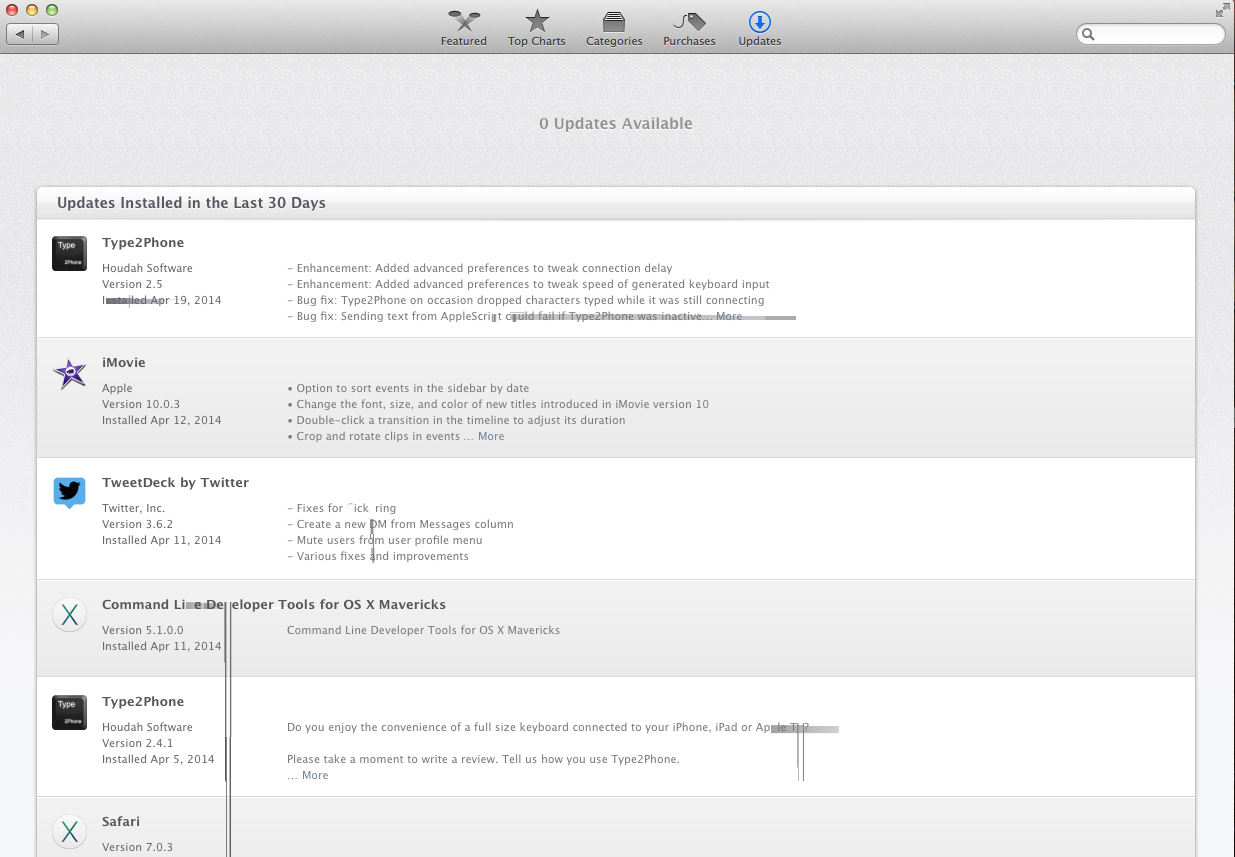Screen dimensions: 1235x857
Task: Expand iMovie release notes via More
Action: 491,436
